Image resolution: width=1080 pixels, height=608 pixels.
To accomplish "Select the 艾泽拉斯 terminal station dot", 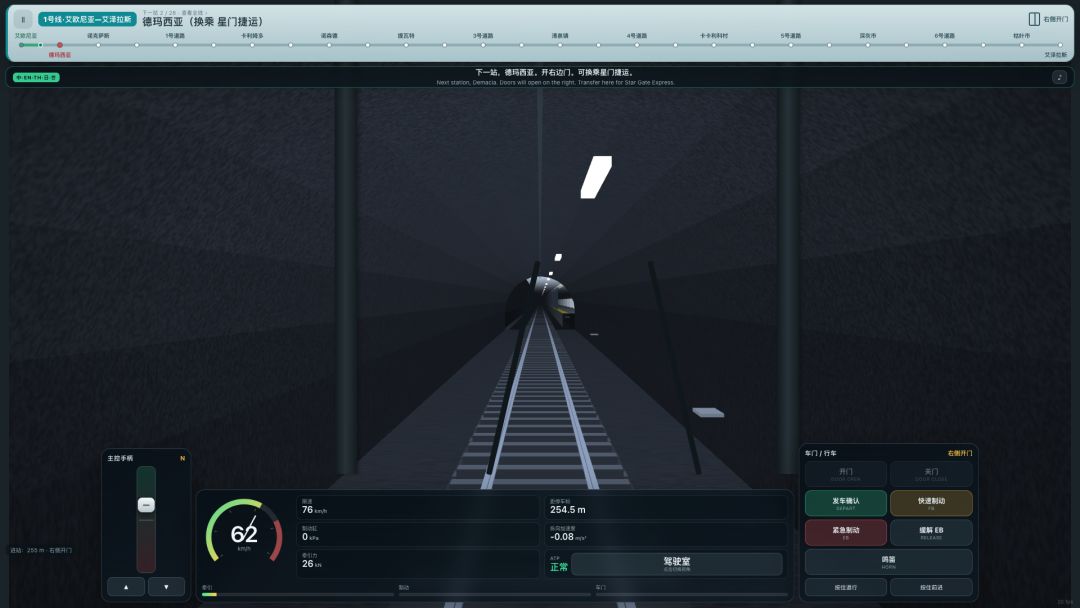I will (1060, 45).
